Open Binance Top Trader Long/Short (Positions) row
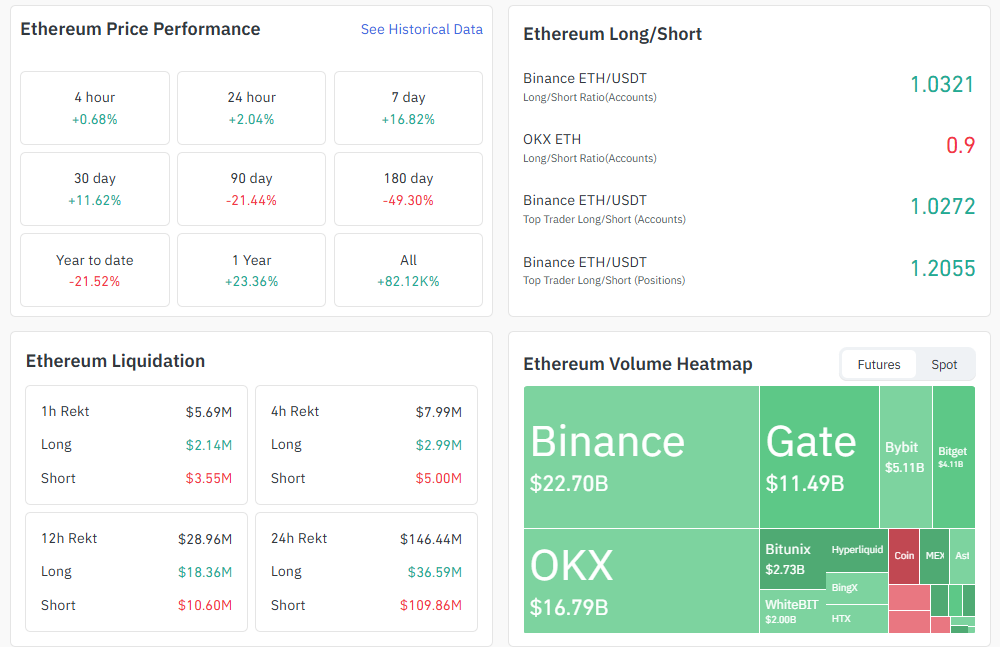This screenshot has width=1000, height=647. pyautogui.click(x=748, y=269)
